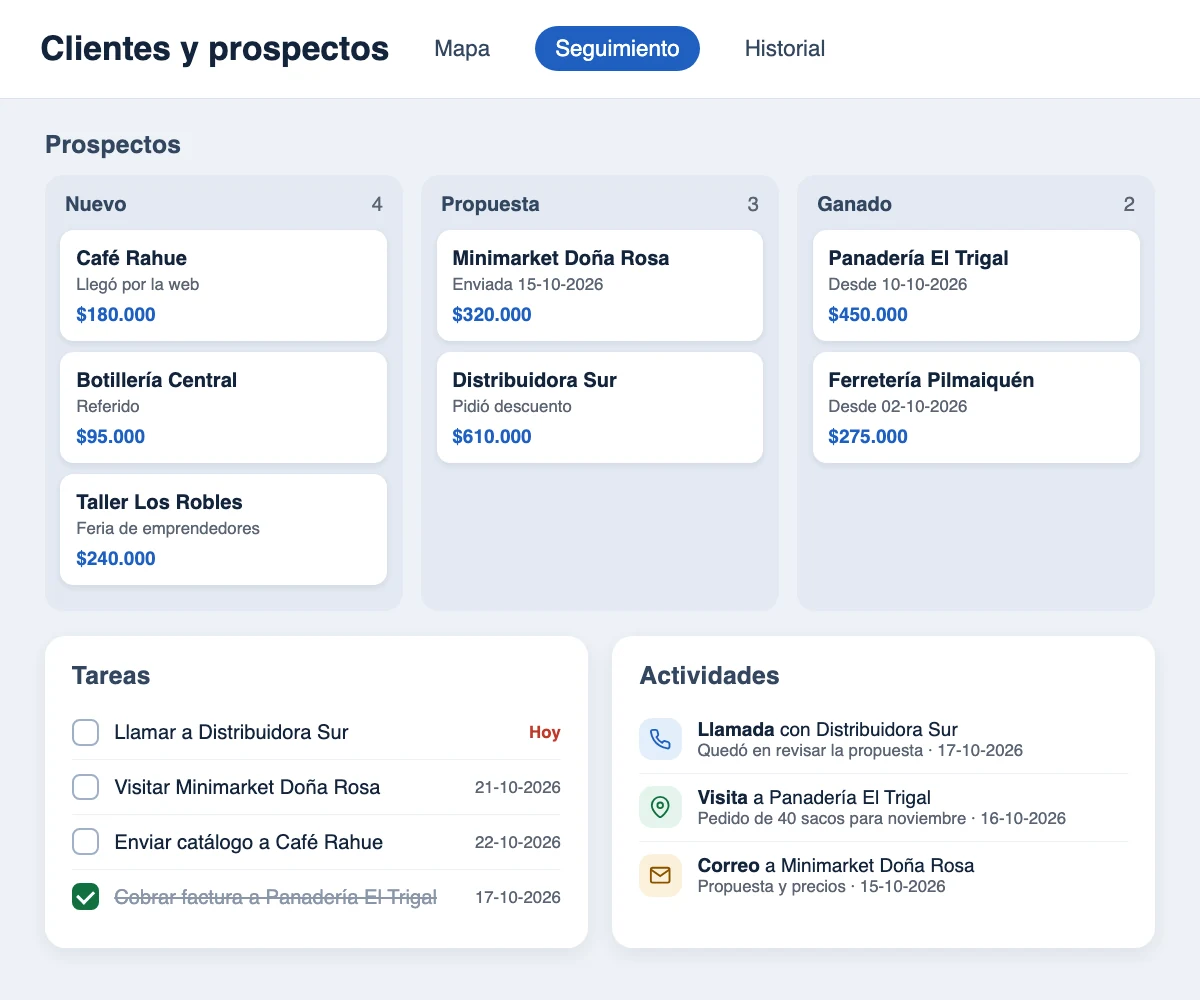This screenshot has height=1000, width=1200.
Task: Open the Minimarket Doña Rosa proposal card
Action: pyautogui.click(x=600, y=286)
